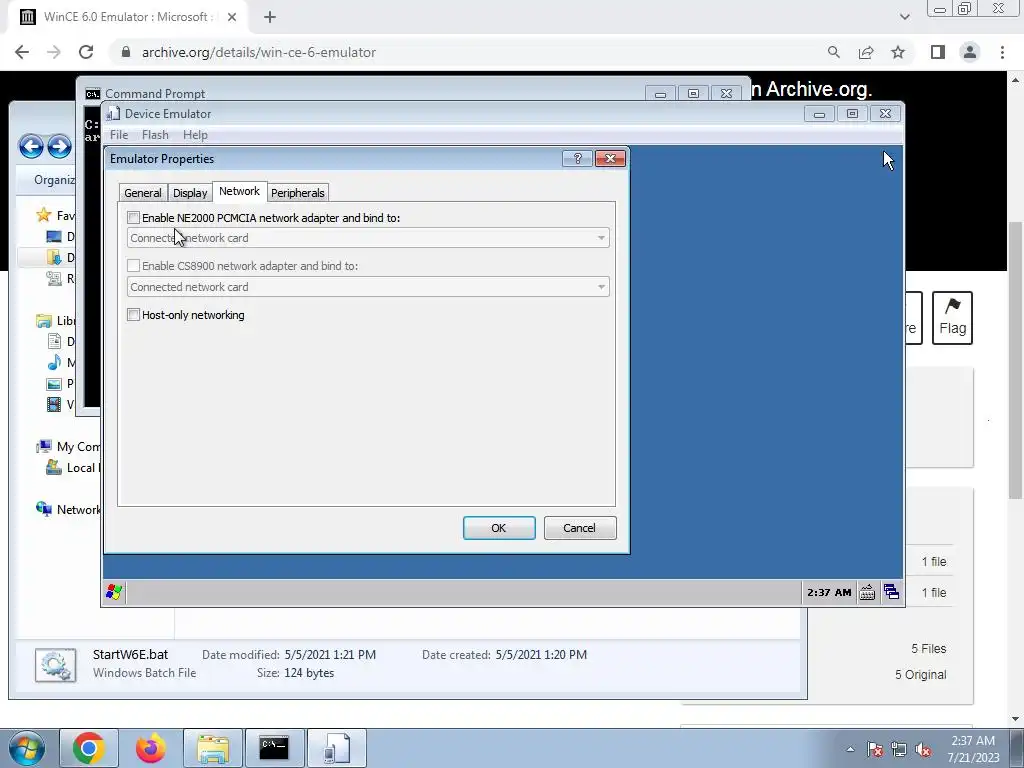Click the WinCE clock showing 2:37 AM
Viewport: 1024px width, 768px height.
(829, 592)
